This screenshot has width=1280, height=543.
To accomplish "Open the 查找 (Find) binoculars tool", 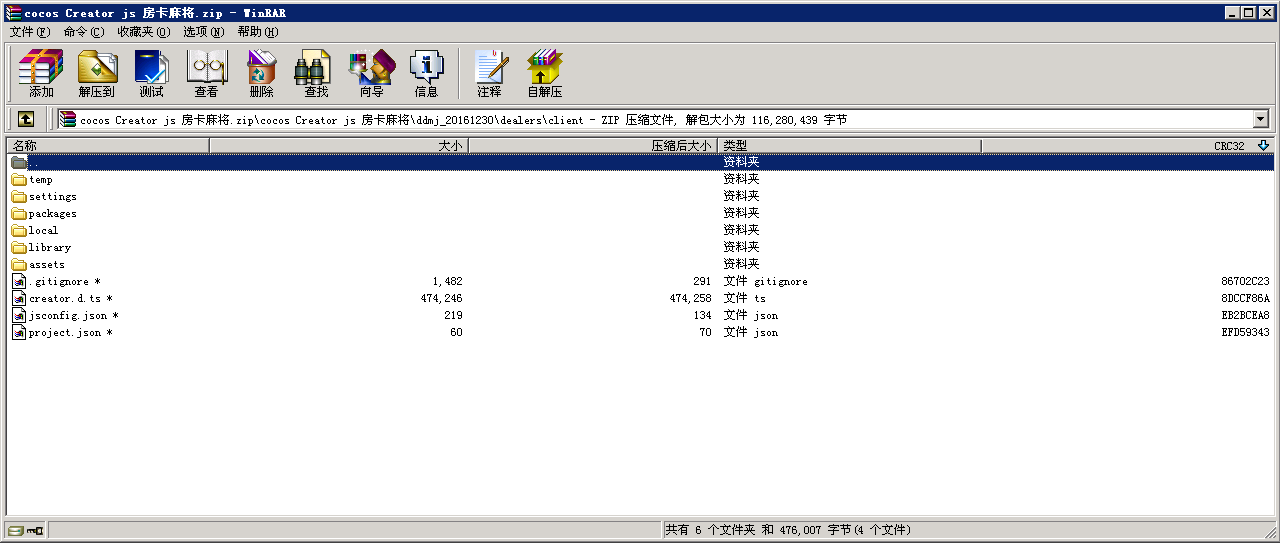I will (316, 73).
